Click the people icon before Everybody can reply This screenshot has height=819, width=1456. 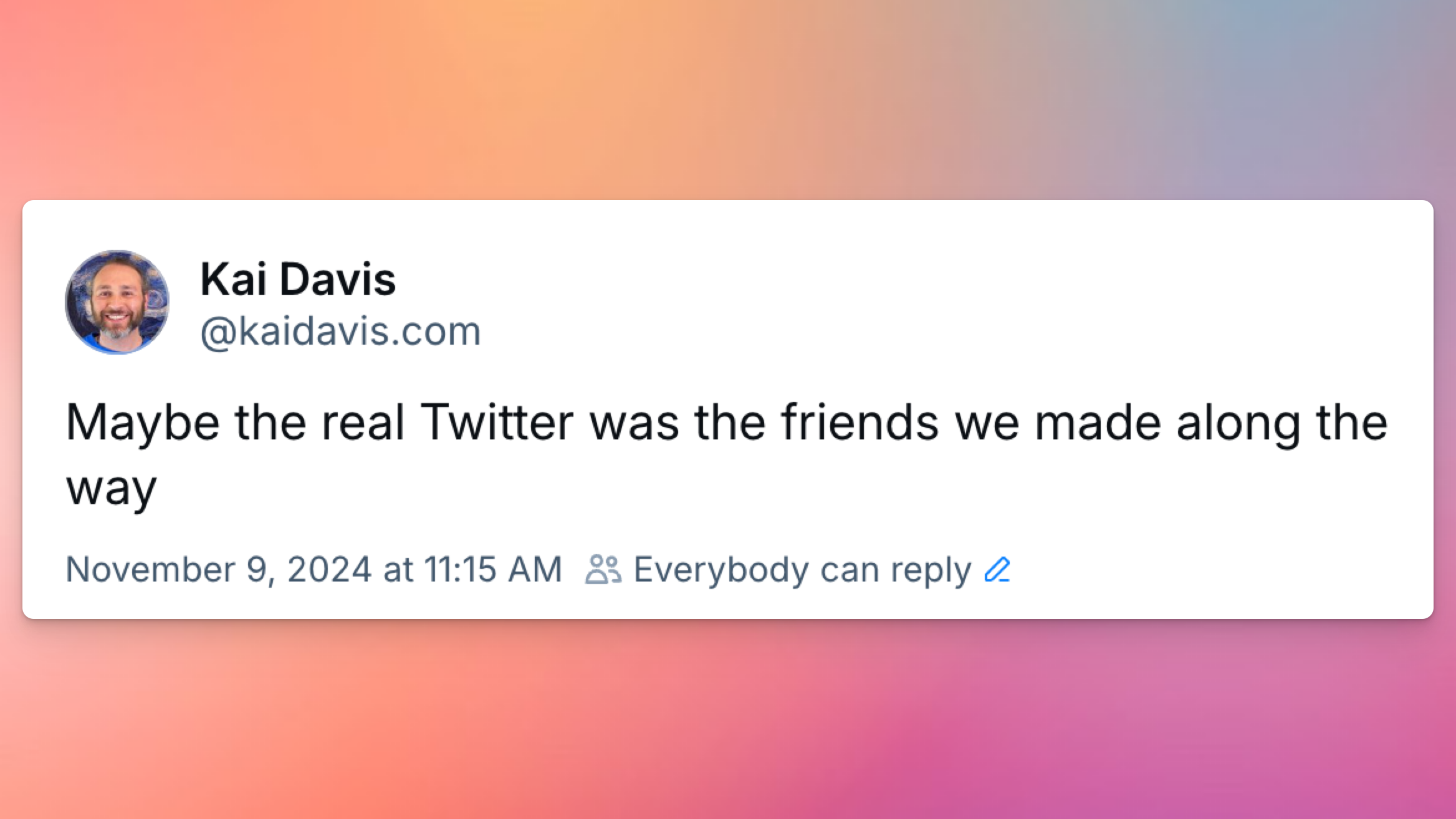pyautogui.click(x=603, y=570)
